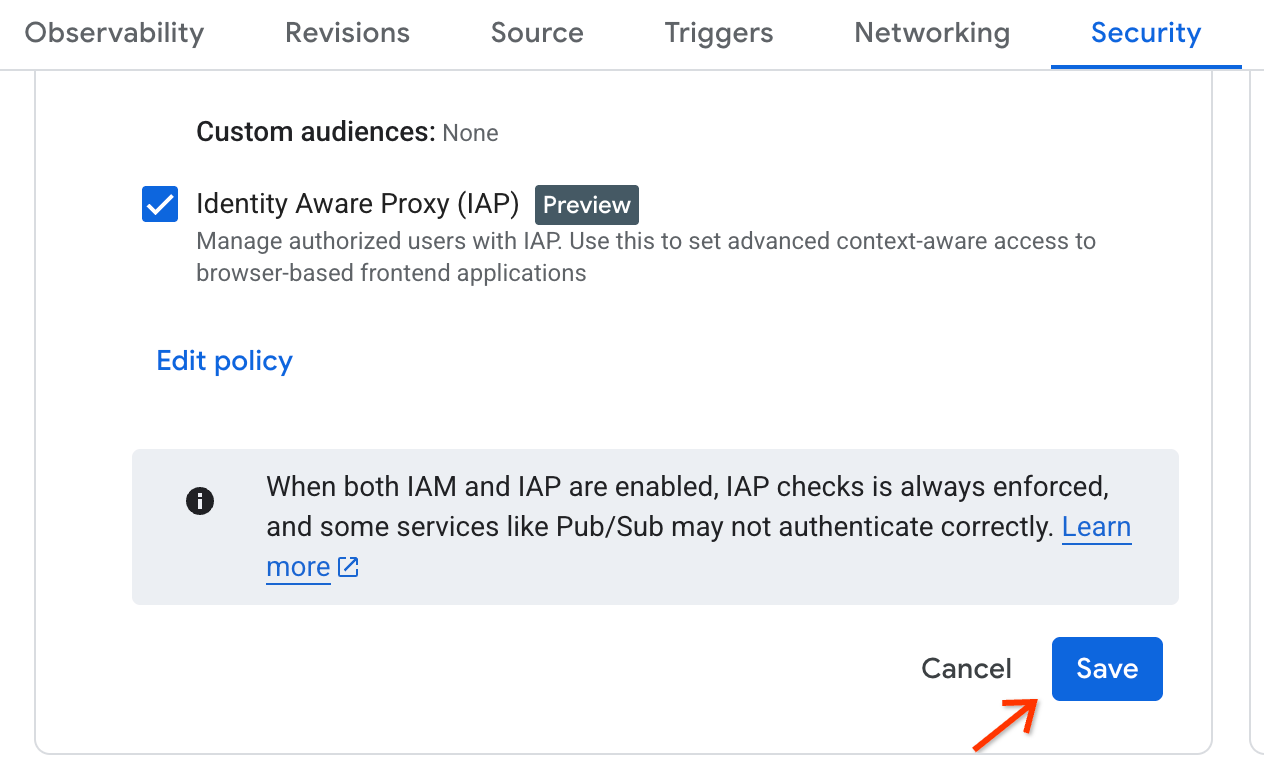Click the None value beside Custom audiences

click(x=470, y=132)
